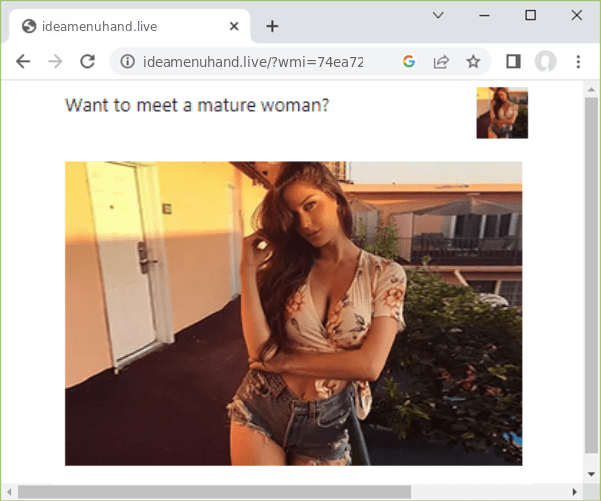The image size is (601, 501).
Task: Open the profile avatar menu
Action: click(545, 62)
